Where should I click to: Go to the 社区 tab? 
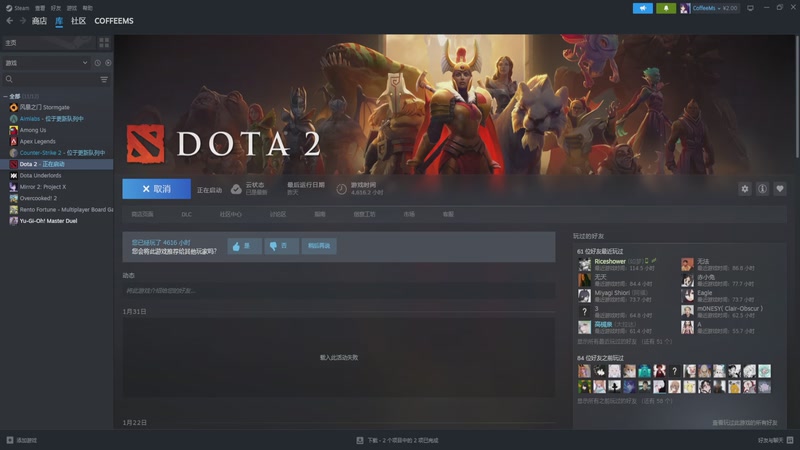pyautogui.click(x=79, y=21)
